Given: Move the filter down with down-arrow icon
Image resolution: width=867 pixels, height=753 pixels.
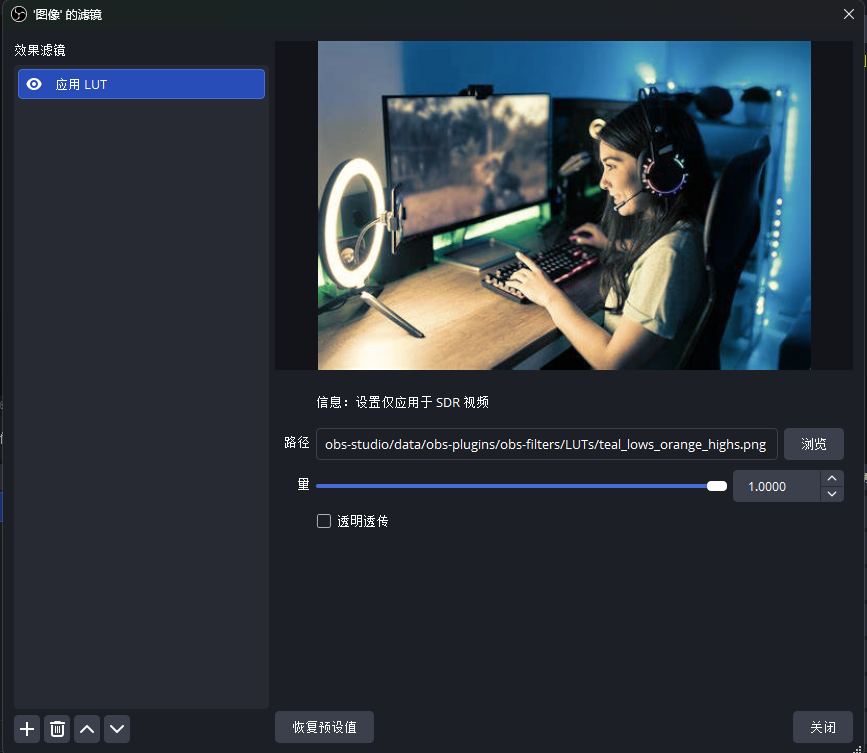Looking at the screenshot, I should coord(117,729).
